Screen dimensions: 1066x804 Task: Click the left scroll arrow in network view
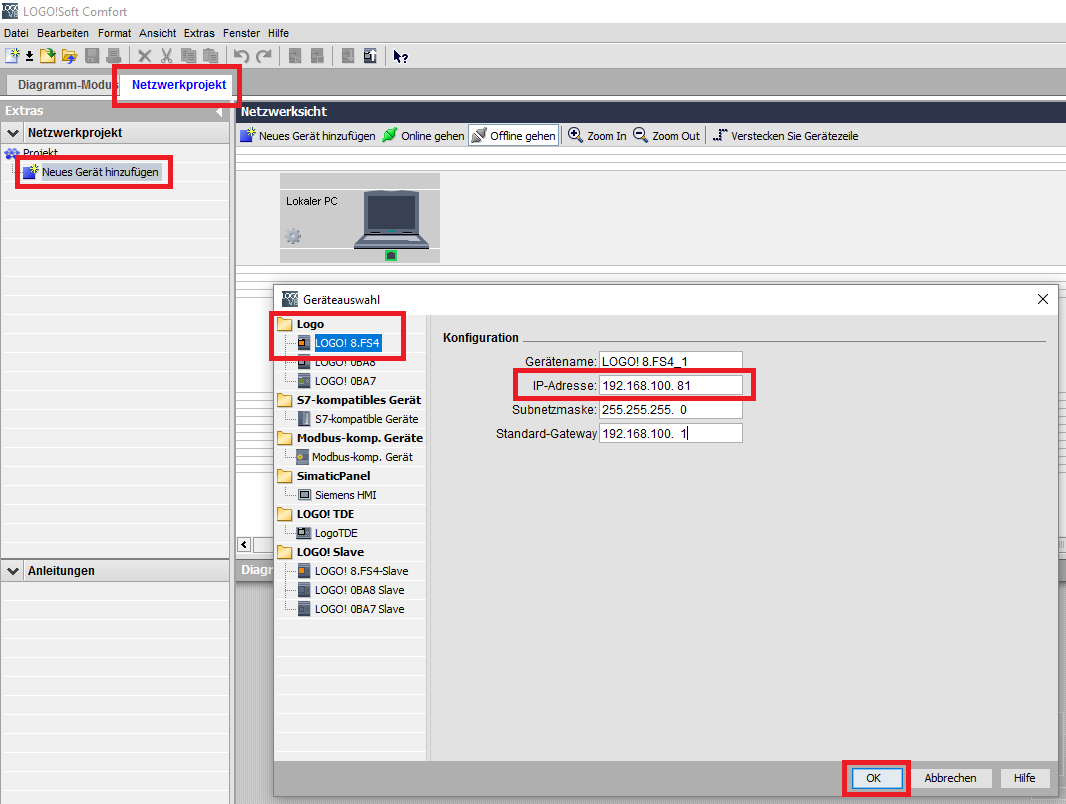point(244,544)
